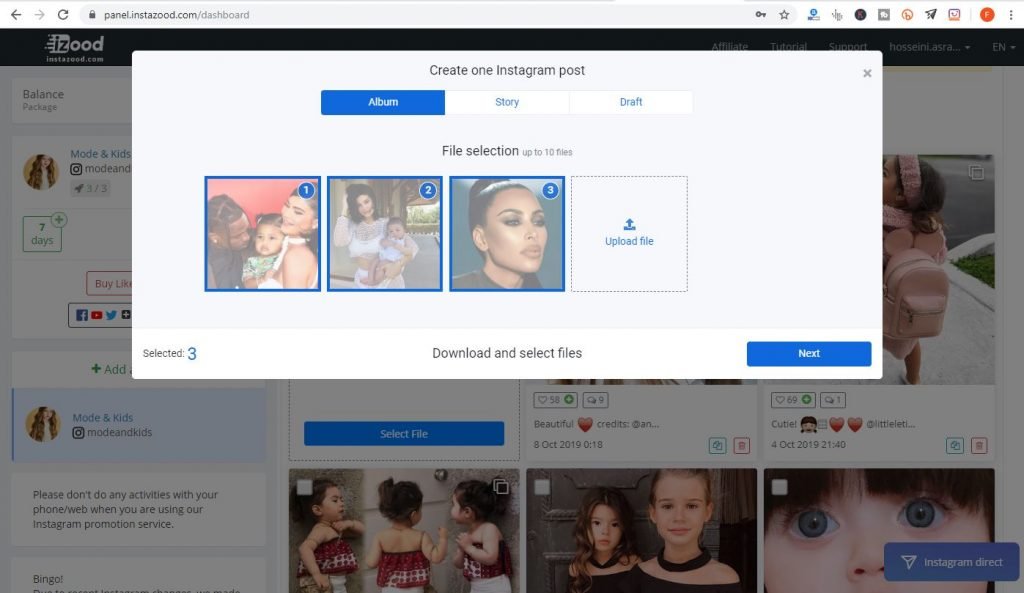This screenshot has height=593, width=1024.
Task: Reload the page with refresh icon
Action: [x=63, y=14]
